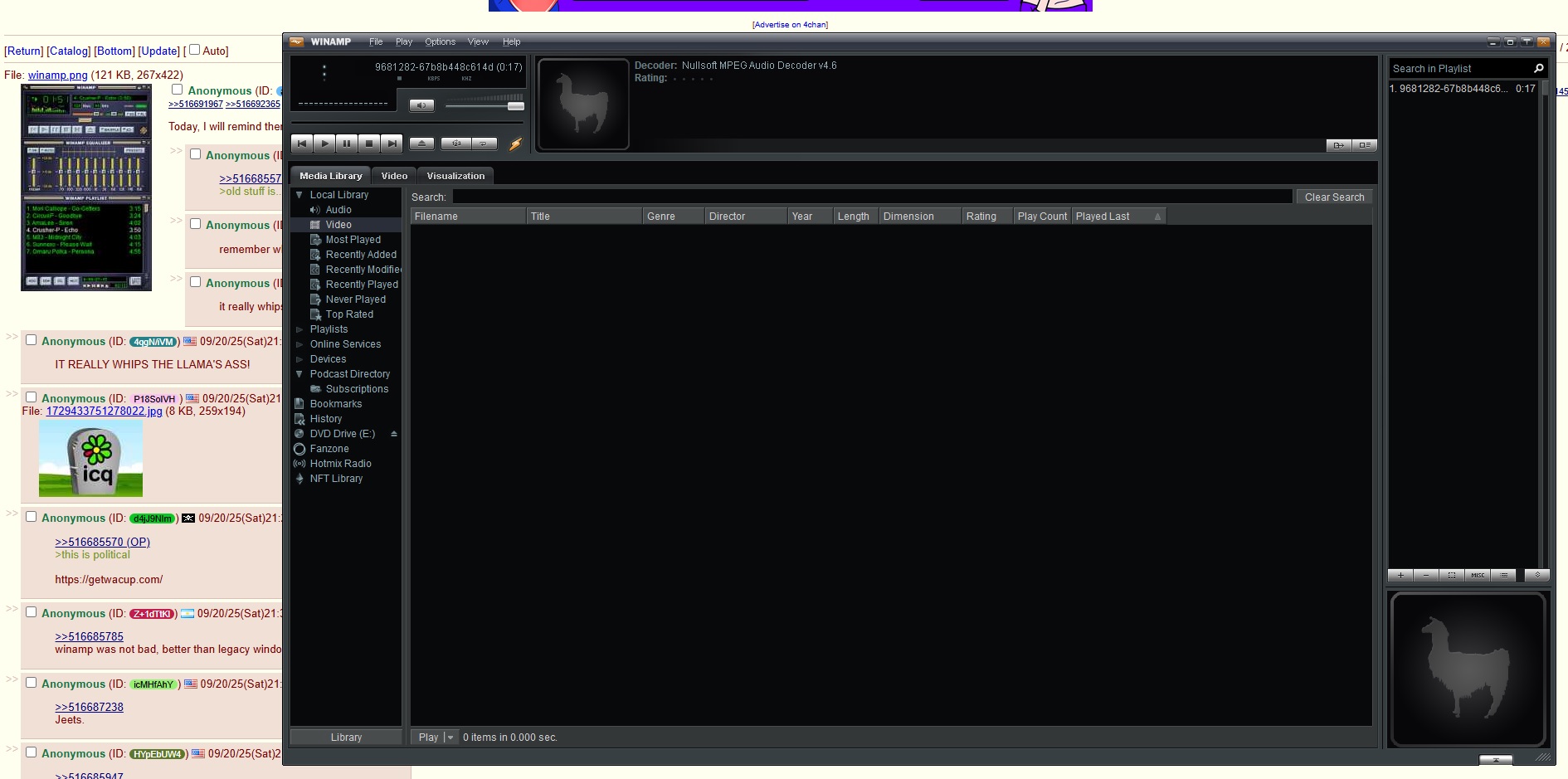This screenshot has height=779, width=1568.
Task: Click the playlist search magnifier icon
Action: [x=1539, y=69]
